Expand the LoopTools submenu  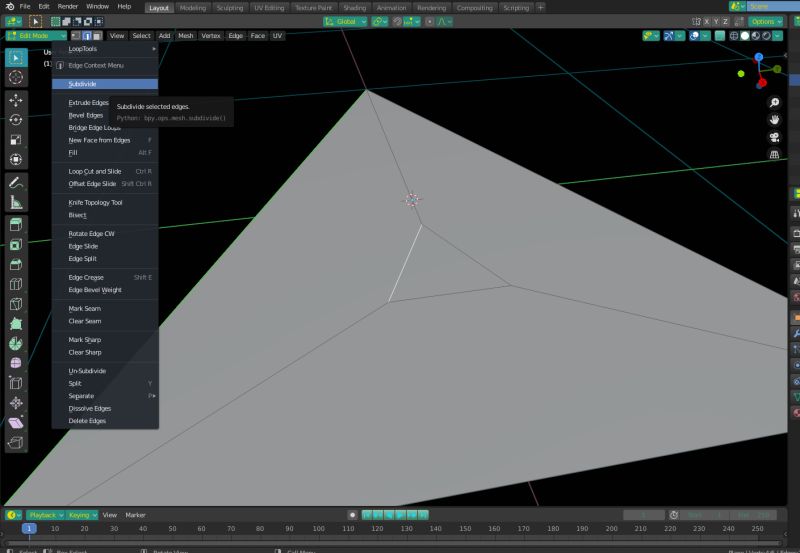point(105,49)
